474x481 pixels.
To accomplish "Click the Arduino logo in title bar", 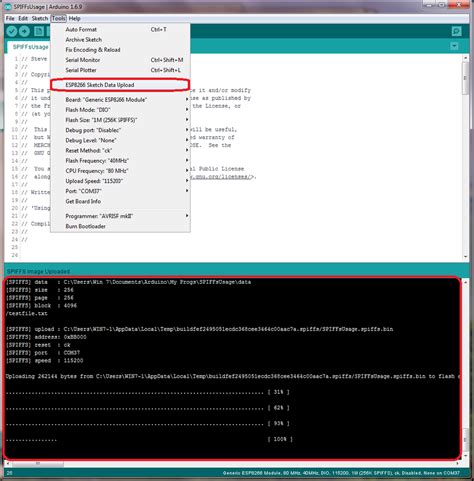I will pyautogui.click(x=8, y=6).
